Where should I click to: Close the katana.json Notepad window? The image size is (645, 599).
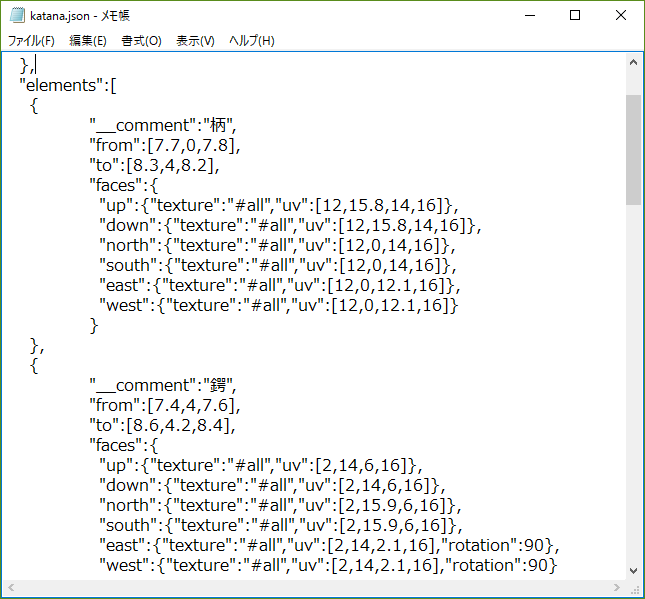(x=621, y=16)
